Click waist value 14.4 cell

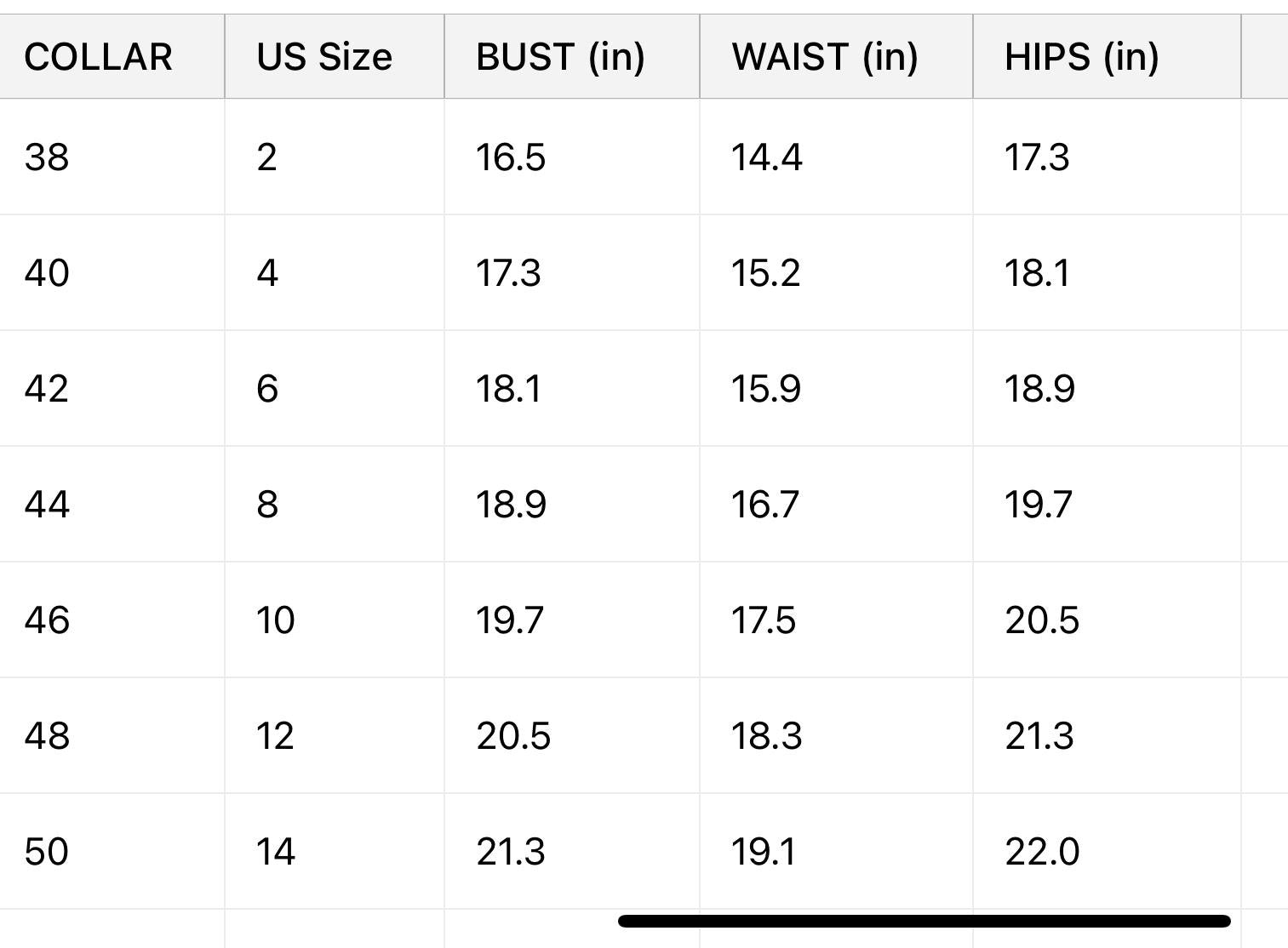pyautogui.click(x=766, y=157)
